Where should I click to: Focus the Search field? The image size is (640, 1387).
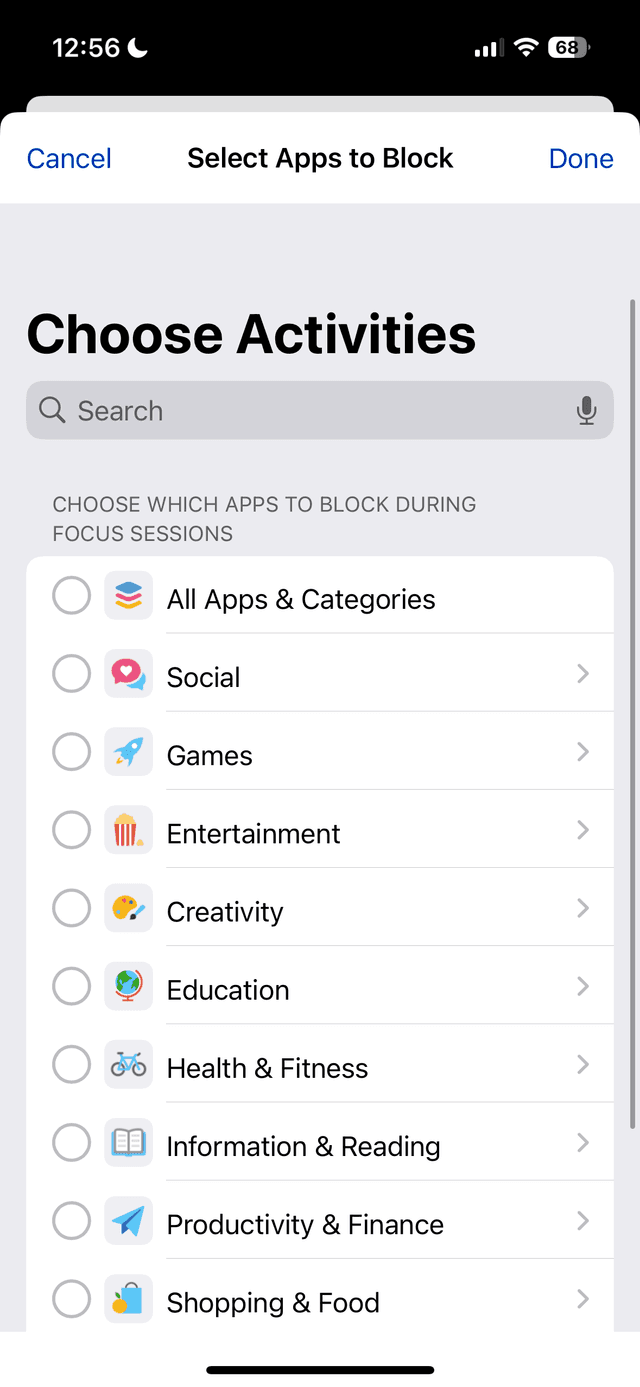pyautogui.click(x=320, y=410)
